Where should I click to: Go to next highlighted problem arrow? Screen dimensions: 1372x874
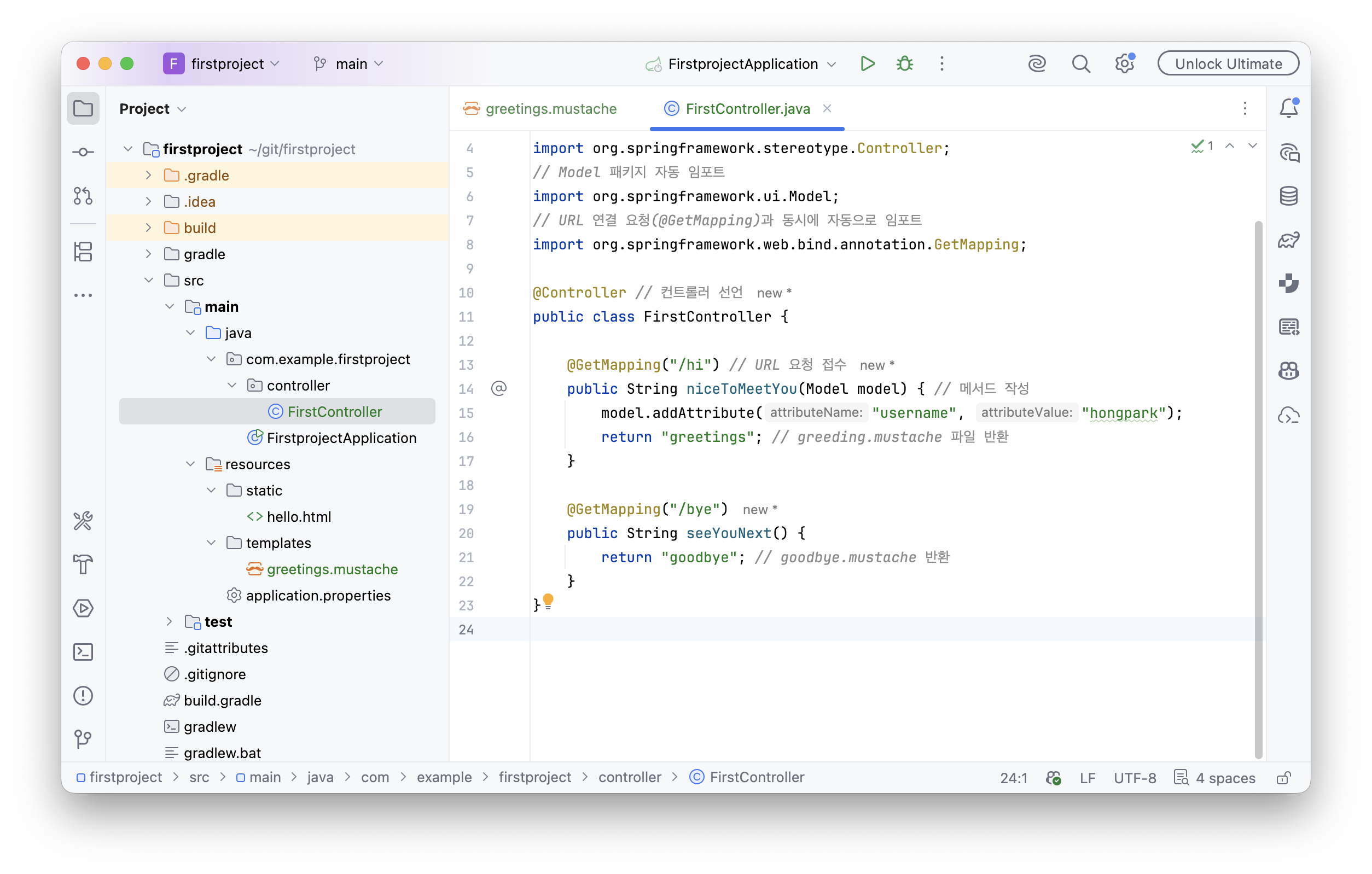coord(1252,146)
